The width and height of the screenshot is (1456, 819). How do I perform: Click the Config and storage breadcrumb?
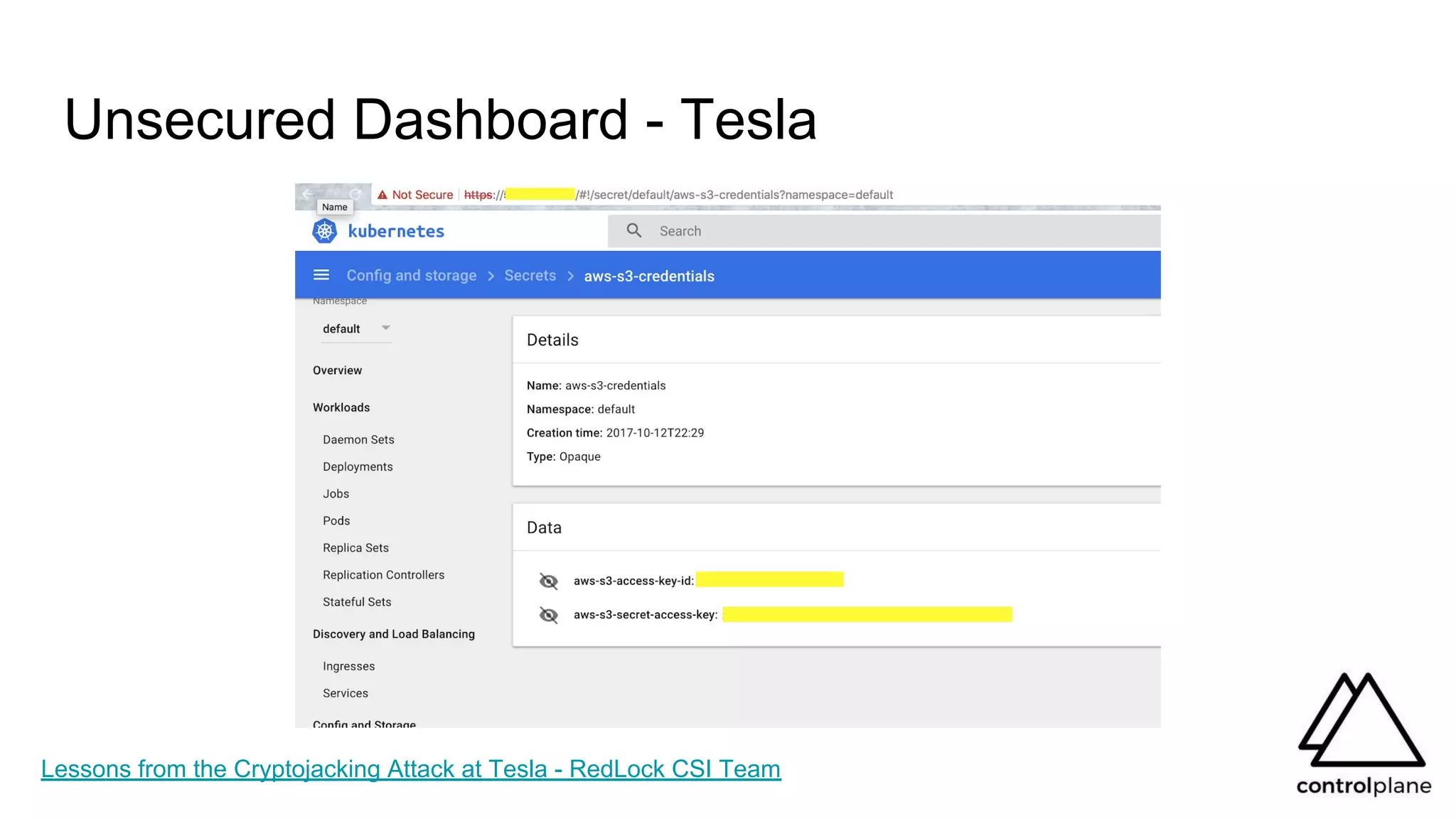[412, 275]
